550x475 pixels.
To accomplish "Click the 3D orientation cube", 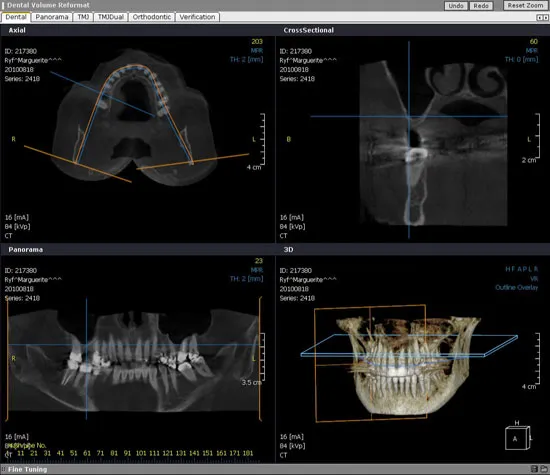I will [518, 437].
